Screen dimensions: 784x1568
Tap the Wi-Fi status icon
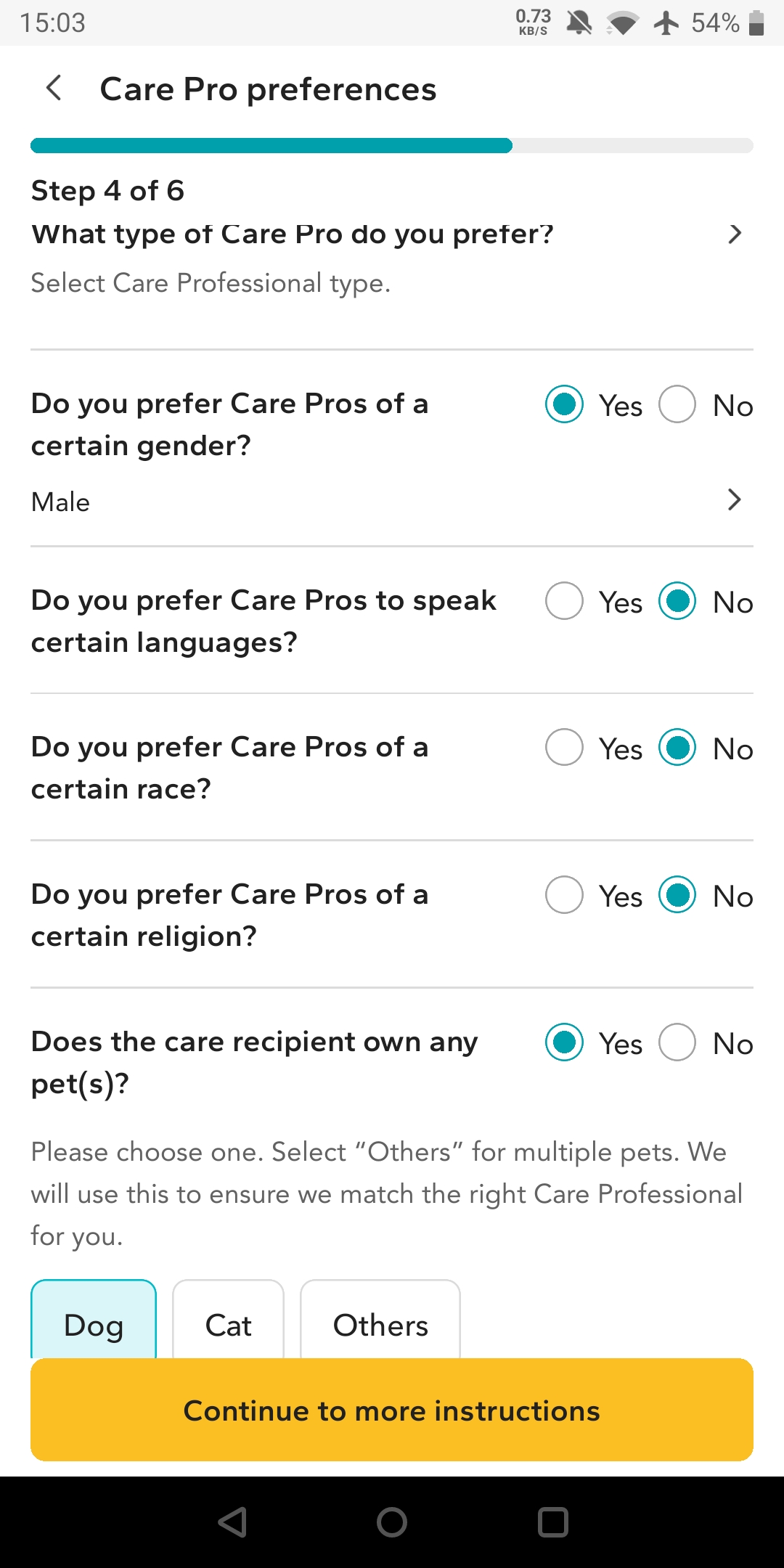(622, 23)
